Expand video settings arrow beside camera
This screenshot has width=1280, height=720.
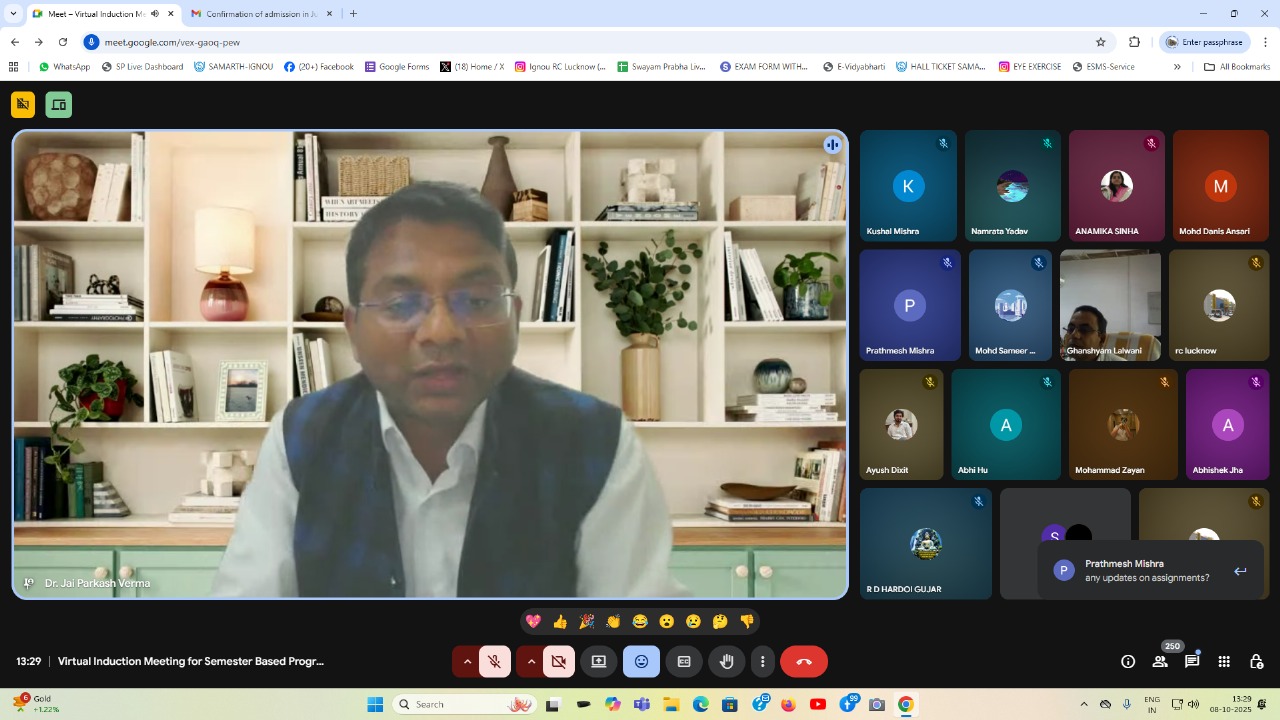click(530, 662)
